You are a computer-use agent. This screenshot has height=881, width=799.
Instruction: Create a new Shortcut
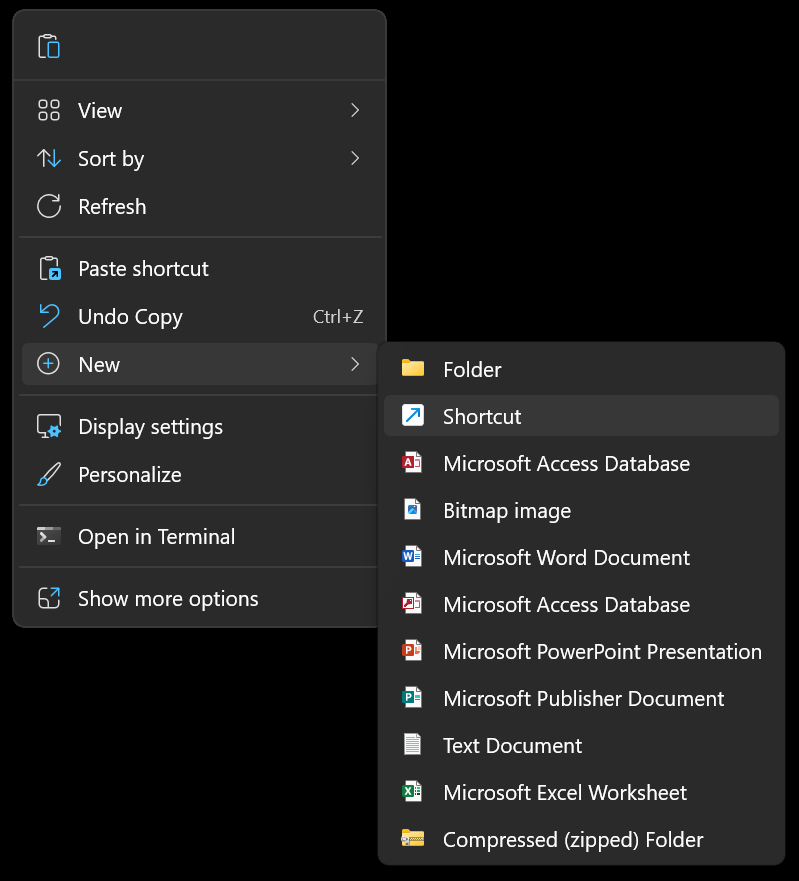click(482, 417)
